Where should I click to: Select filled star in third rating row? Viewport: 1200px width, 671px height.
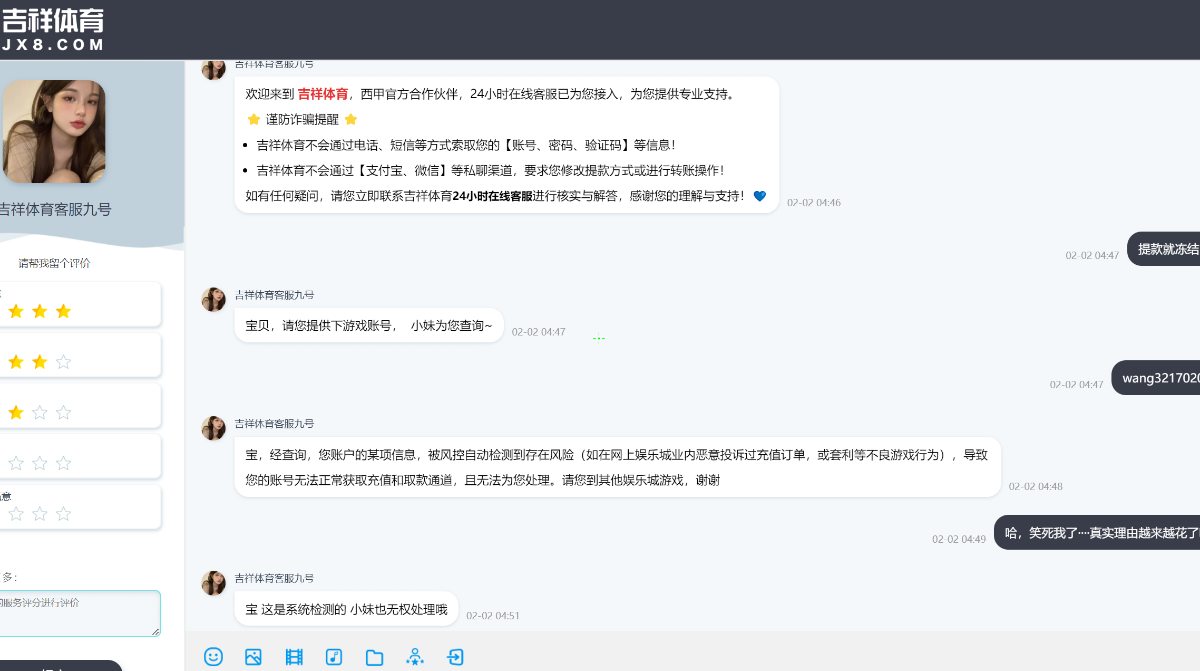coord(15,412)
